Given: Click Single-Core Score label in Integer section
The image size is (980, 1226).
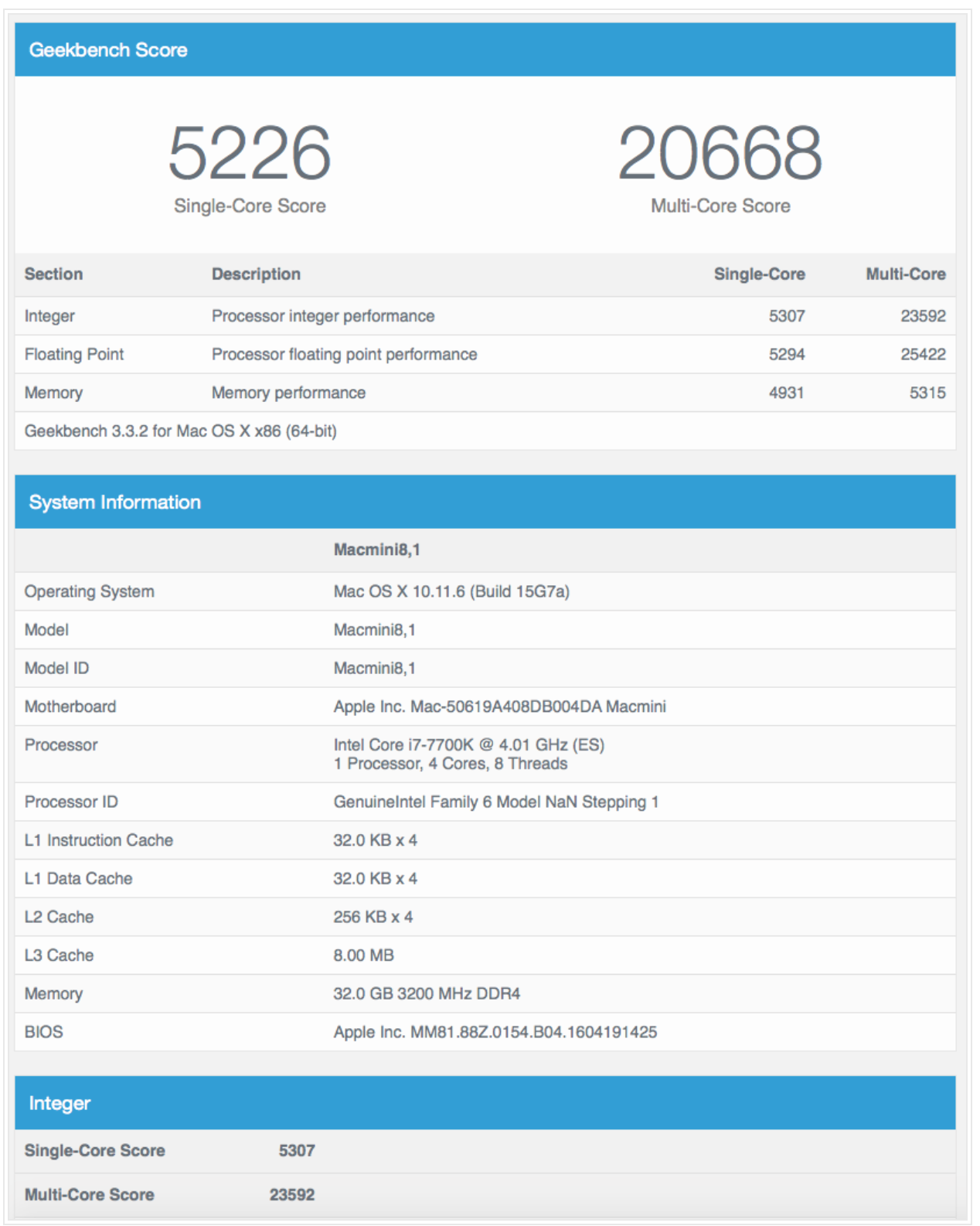Looking at the screenshot, I should click(x=94, y=1150).
